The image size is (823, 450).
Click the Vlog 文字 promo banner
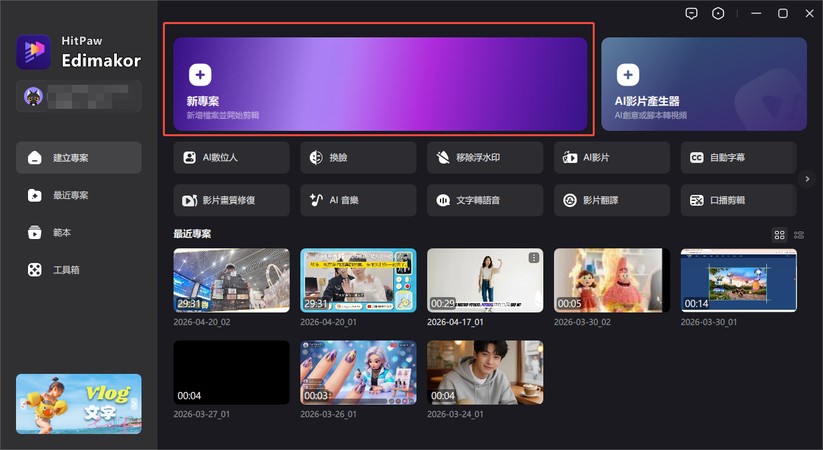coord(79,404)
